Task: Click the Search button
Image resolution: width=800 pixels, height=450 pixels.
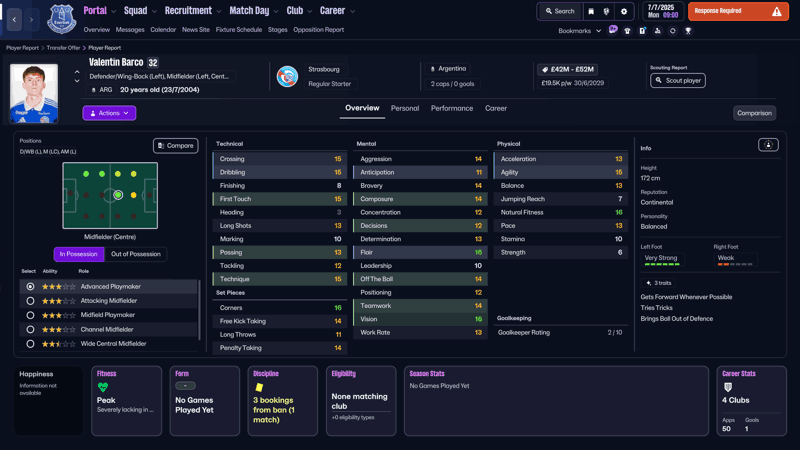Action: coord(560,11)
